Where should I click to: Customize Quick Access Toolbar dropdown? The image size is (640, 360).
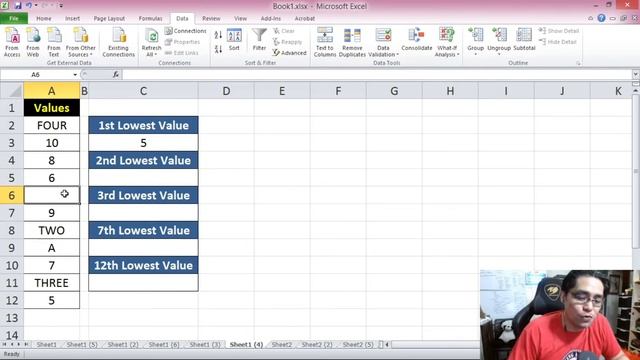(x=61, y=6)
